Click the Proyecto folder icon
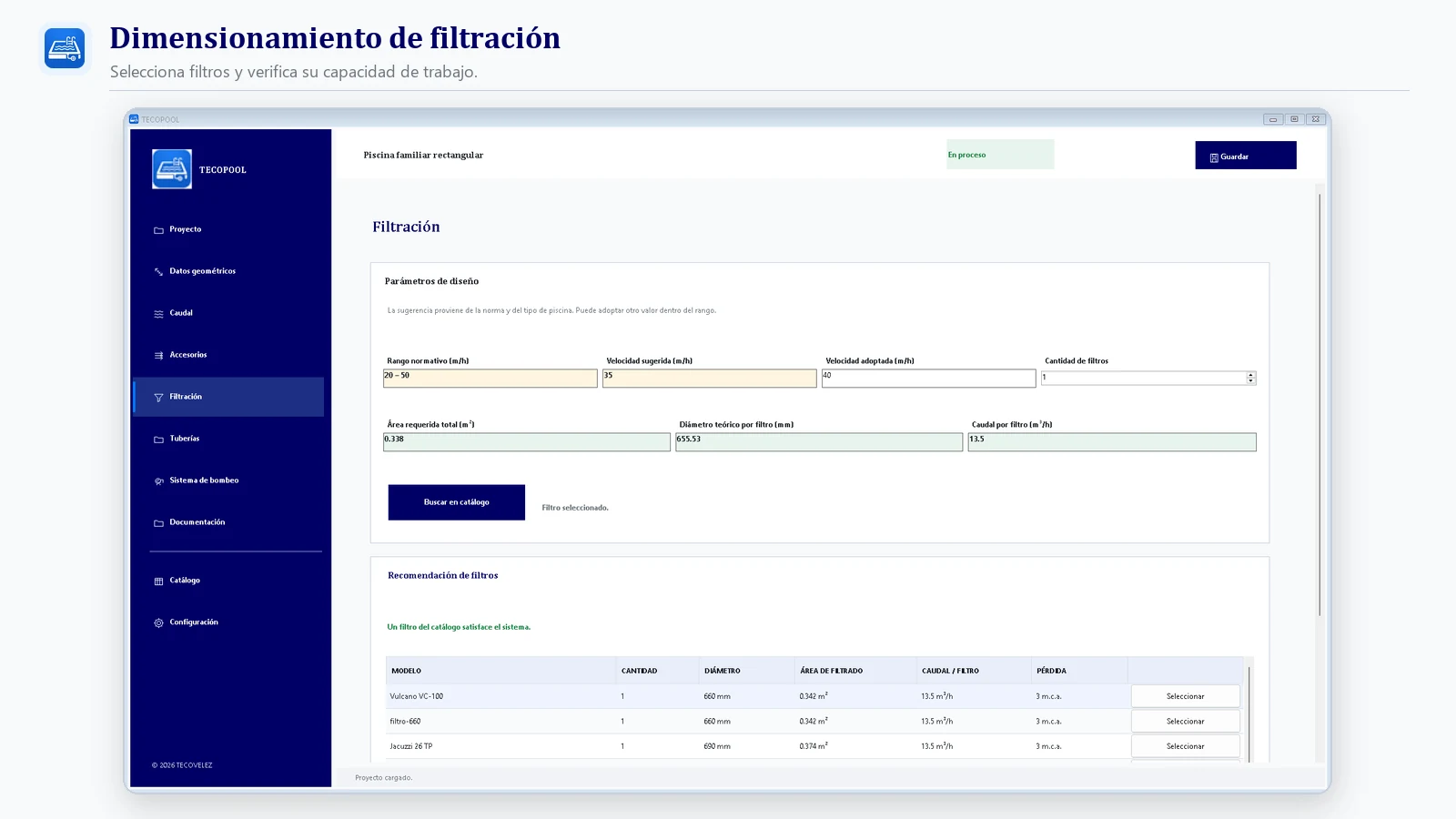 158,230
